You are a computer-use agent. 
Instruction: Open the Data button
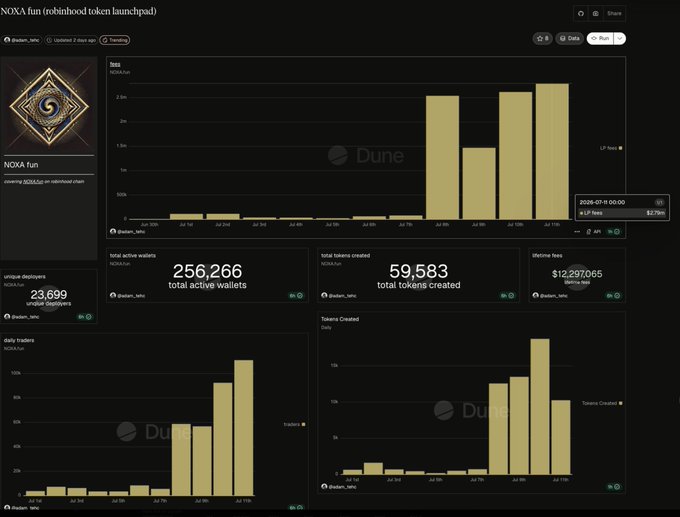[569, 38]
